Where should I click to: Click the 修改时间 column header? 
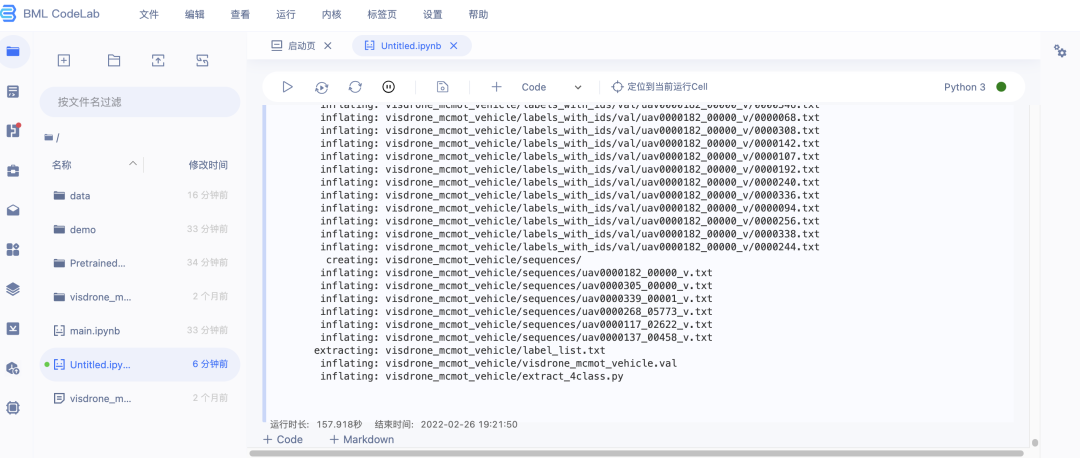209,165
